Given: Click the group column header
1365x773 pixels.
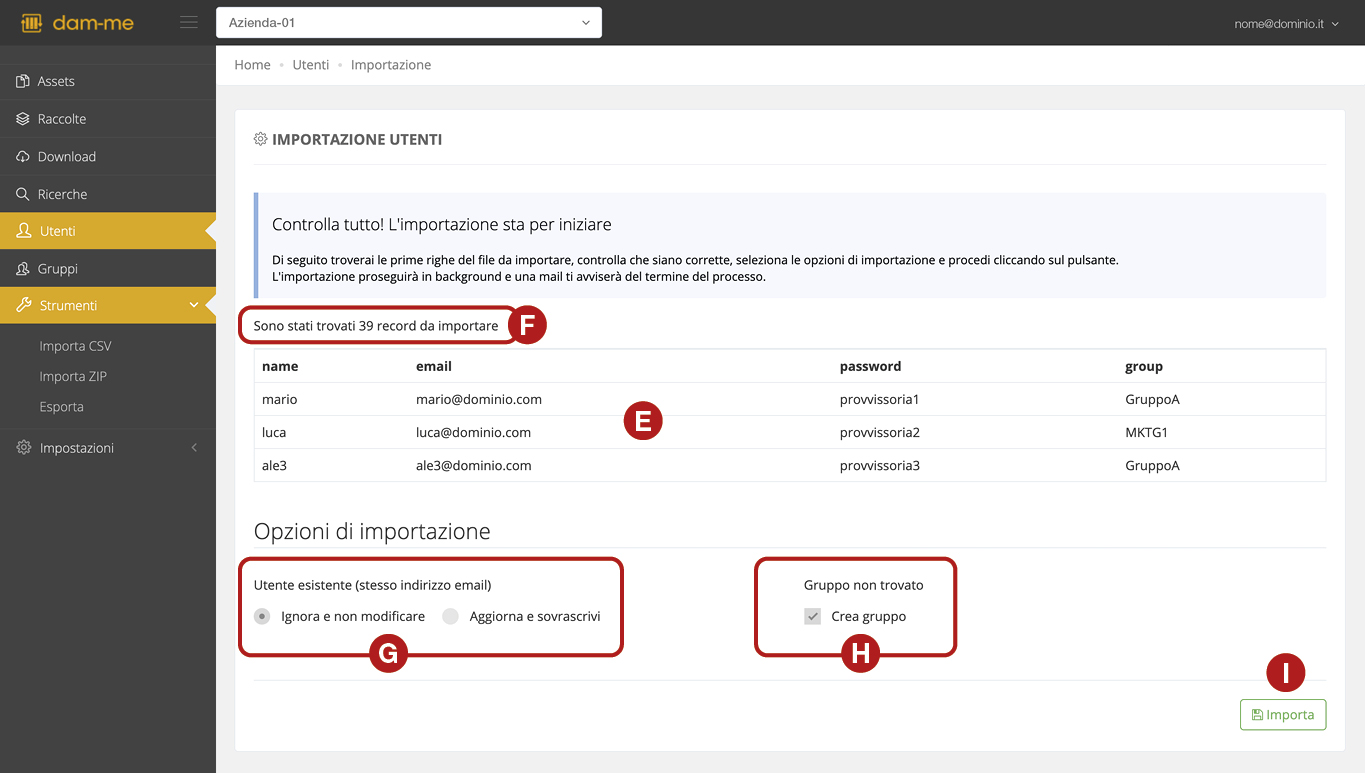Looking at the screenshot, I should pos(1144,366).
